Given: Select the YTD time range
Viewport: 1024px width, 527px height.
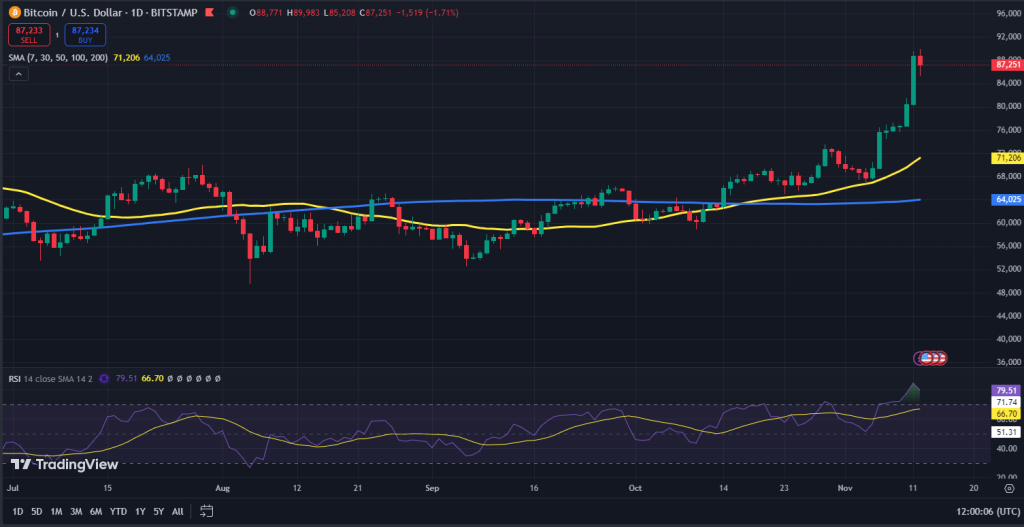Looking at the screenshot, I should (118, 511).
